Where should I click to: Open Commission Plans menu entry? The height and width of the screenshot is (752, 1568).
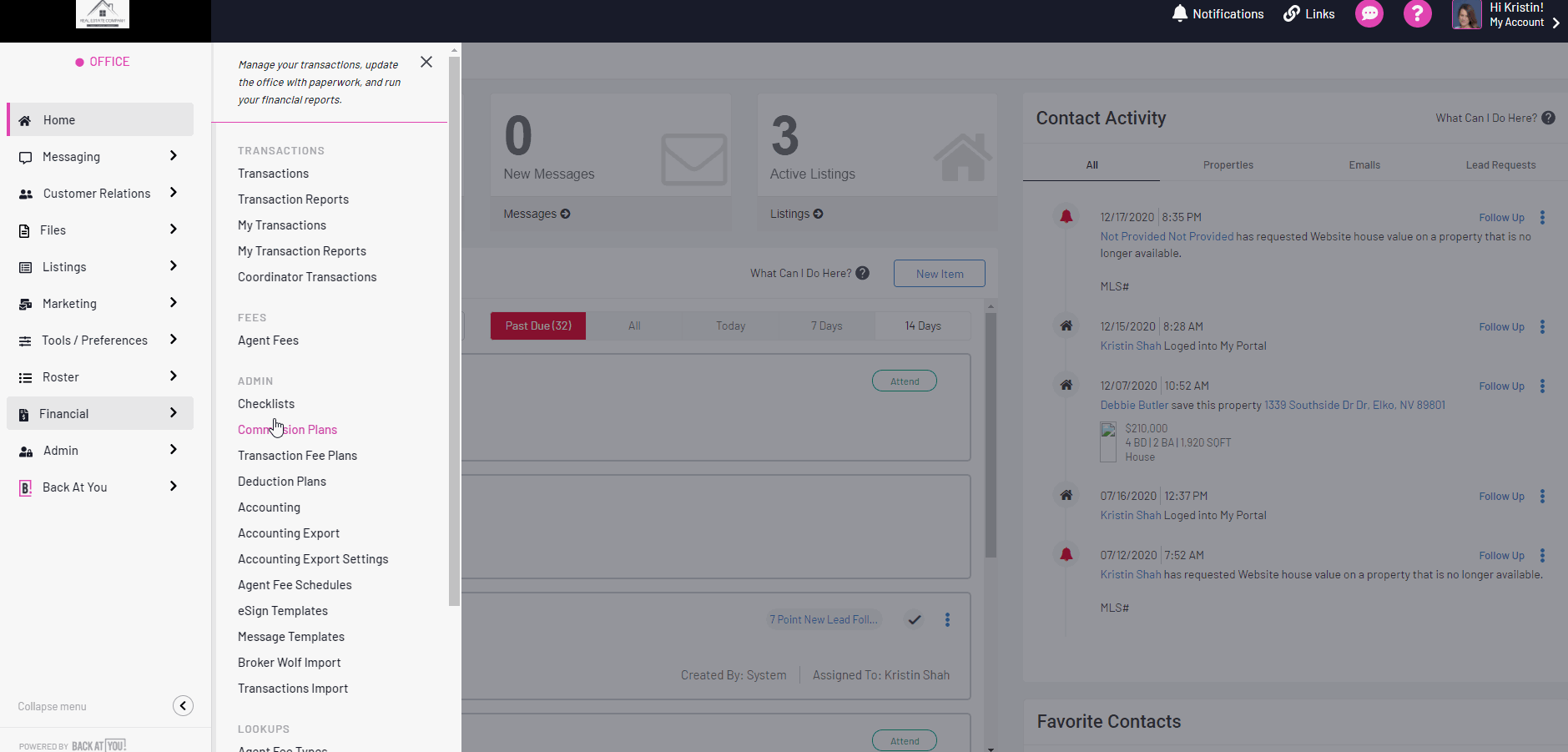(287, 430)
